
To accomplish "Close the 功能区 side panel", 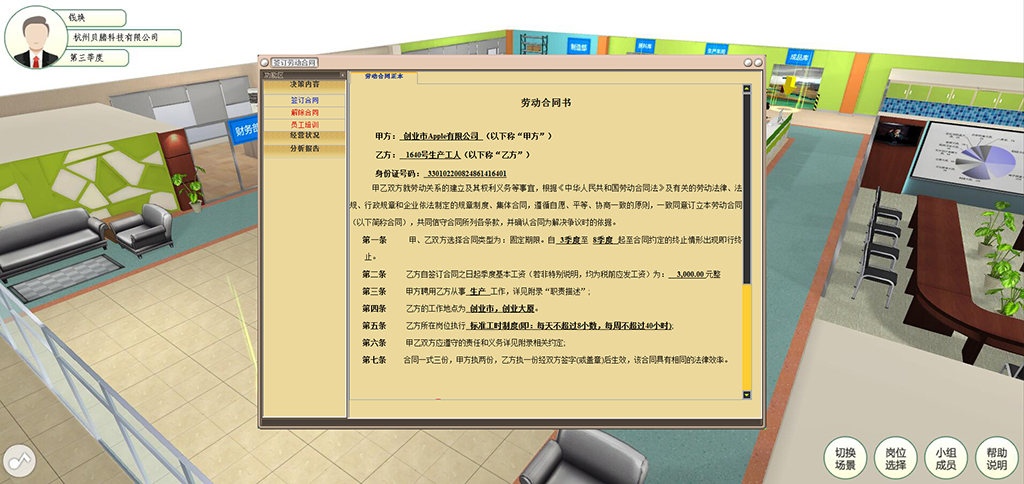I will [343, 75].
